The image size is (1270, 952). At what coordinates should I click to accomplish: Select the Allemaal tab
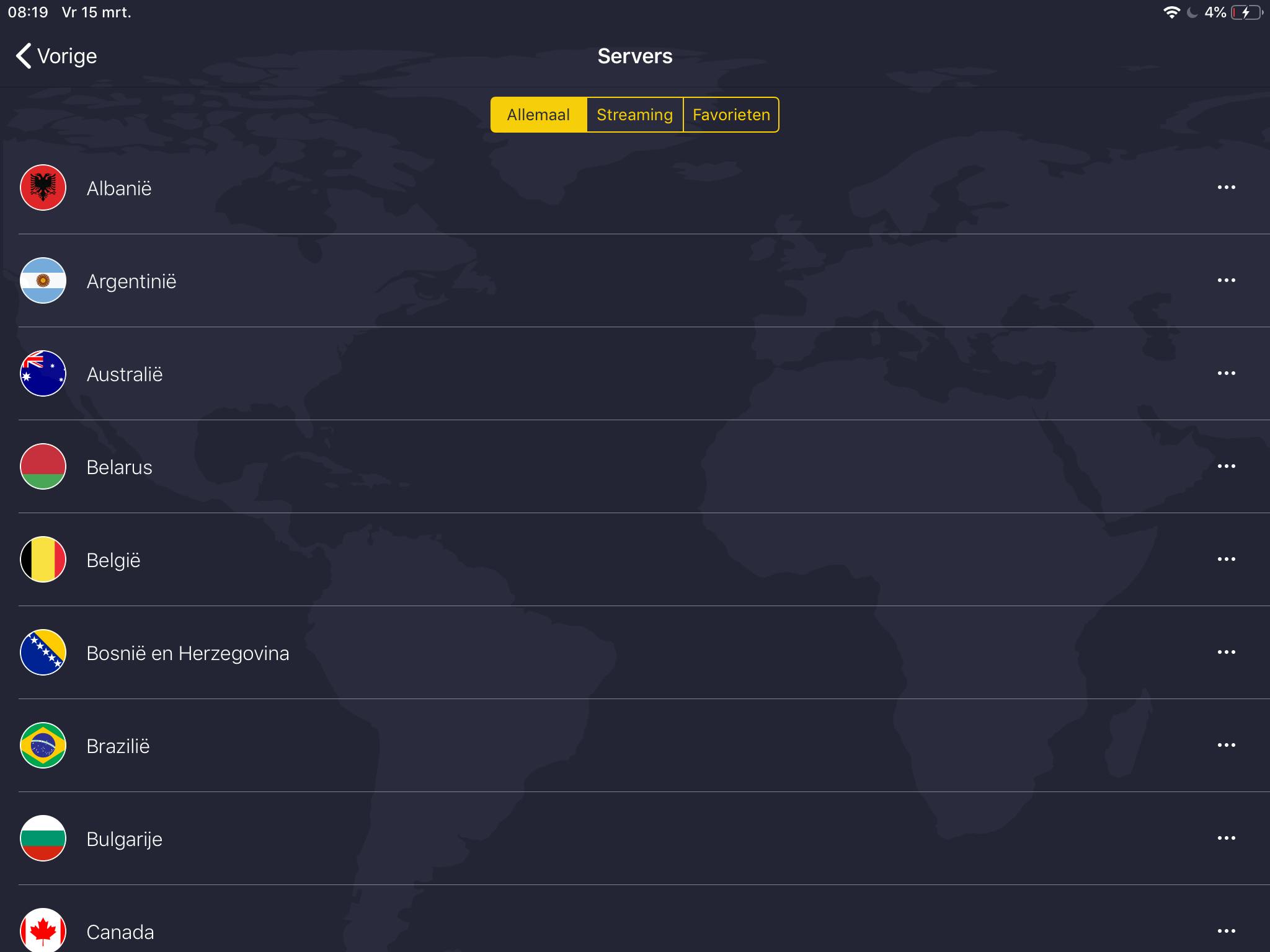(x=538, y=115)
